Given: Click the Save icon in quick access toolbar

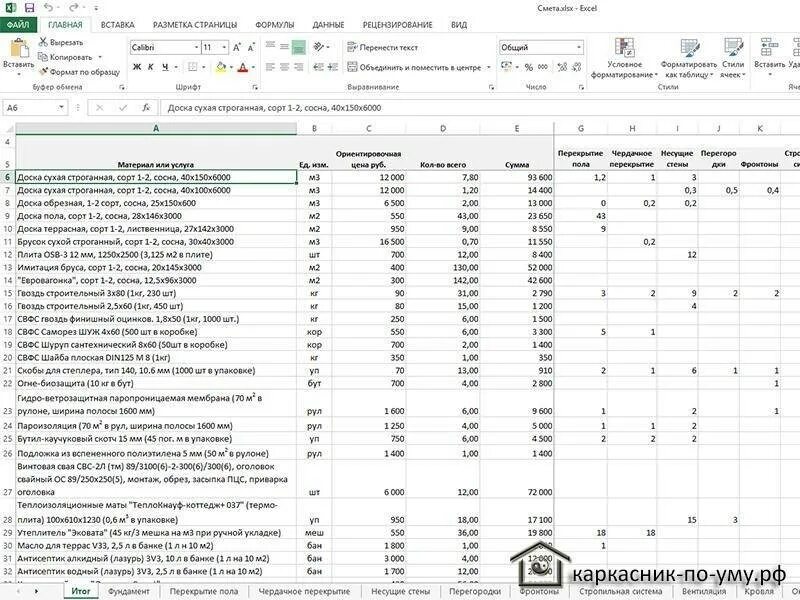Looking at the screenshot, I should click(x=29, y=8).
